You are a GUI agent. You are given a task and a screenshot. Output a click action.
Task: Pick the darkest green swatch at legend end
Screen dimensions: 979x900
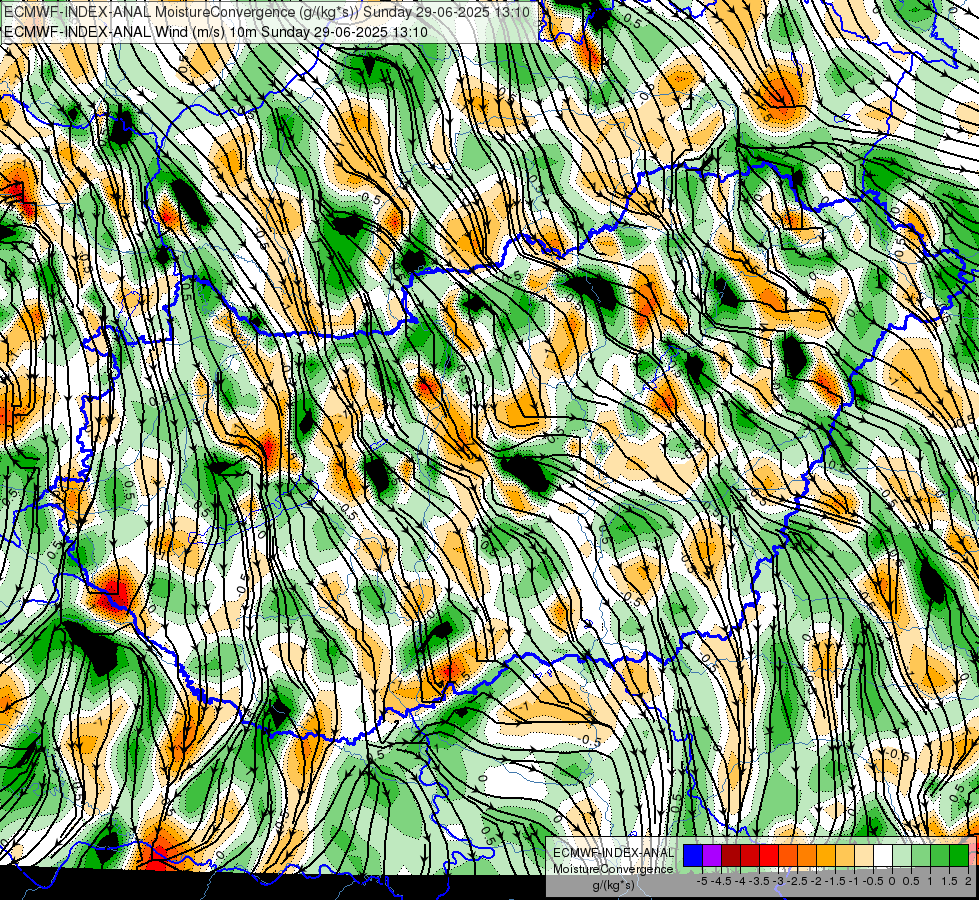pyautogui.click(x=959, y=856)
